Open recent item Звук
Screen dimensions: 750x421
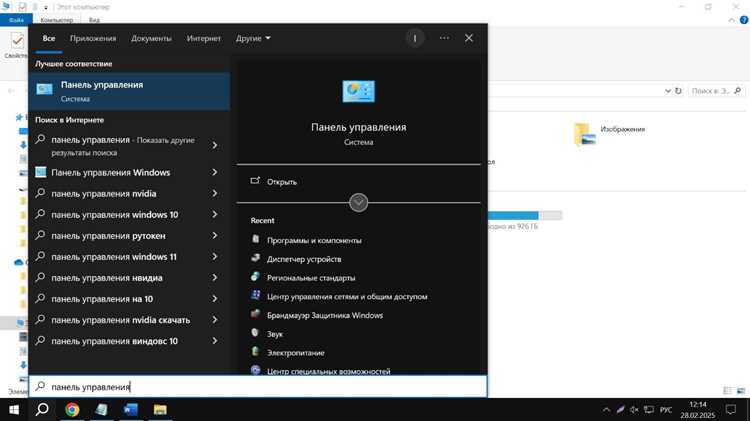[x=275, y=334]
